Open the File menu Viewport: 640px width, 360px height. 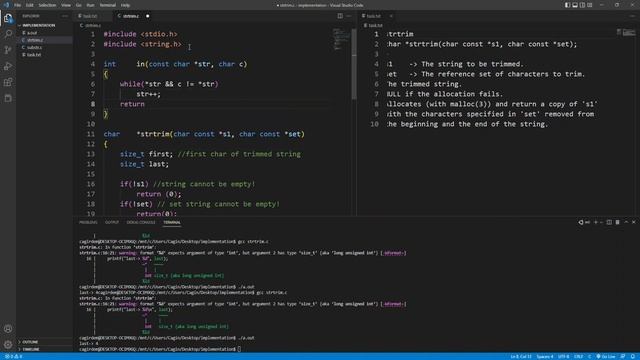(x=18, y=5)
